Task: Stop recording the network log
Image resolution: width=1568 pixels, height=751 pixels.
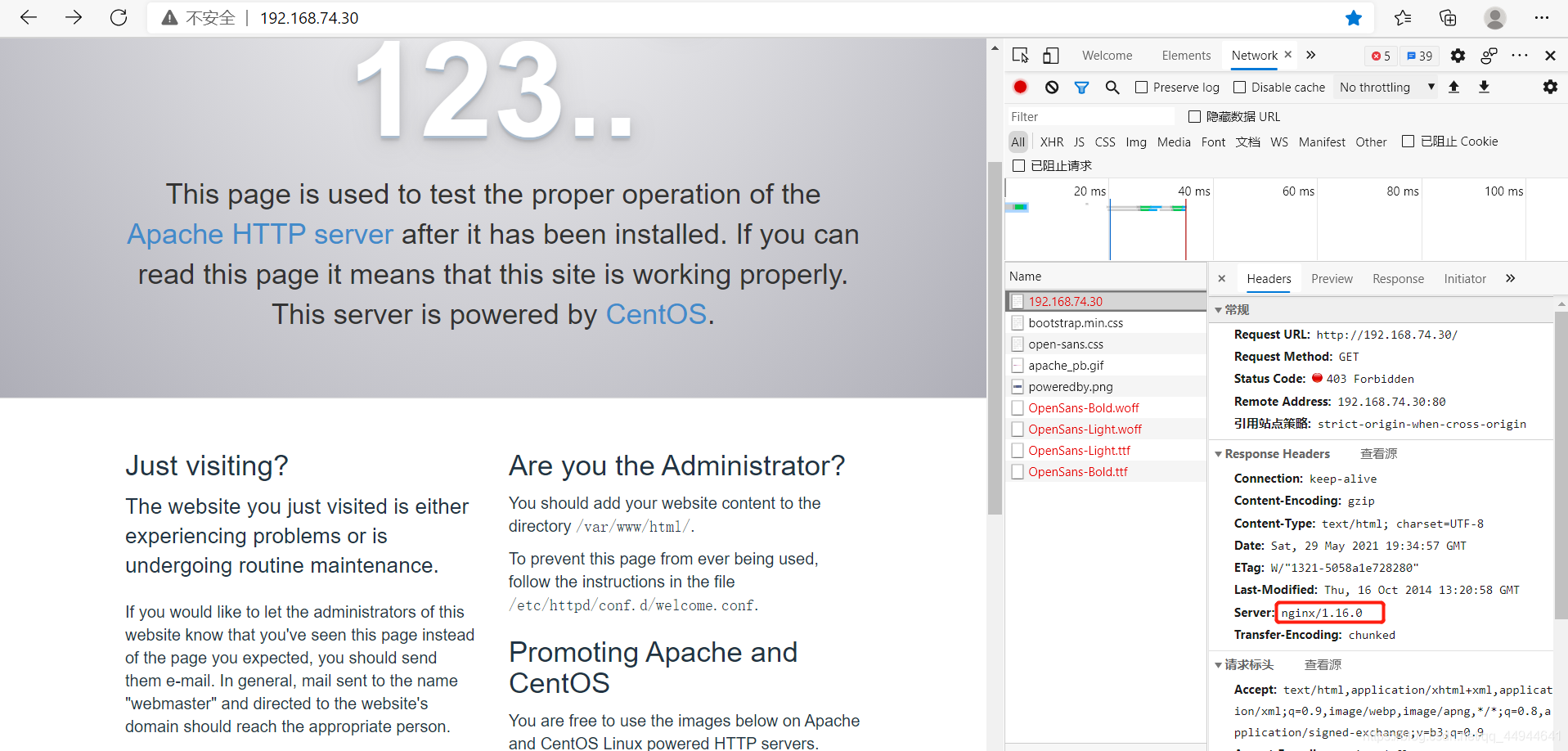Action: pyautogui.click(x=1020, y=87)
